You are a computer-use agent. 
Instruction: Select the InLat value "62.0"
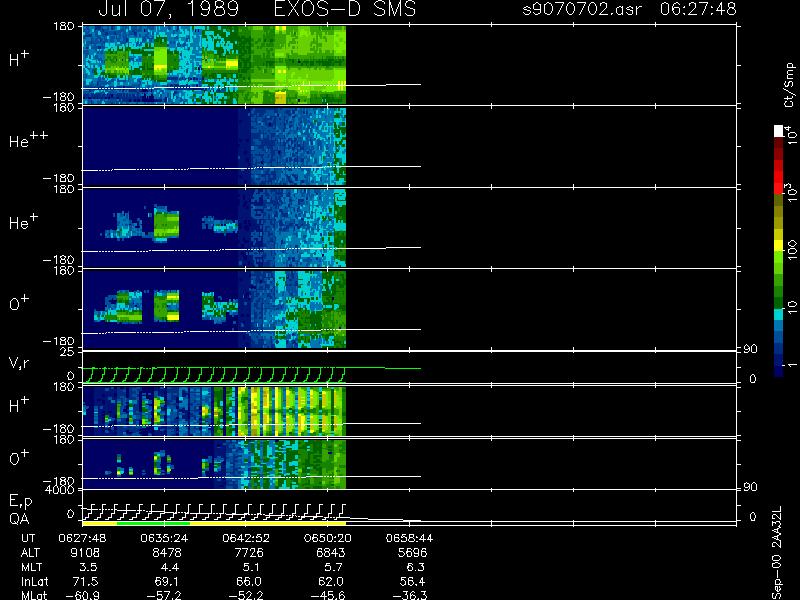330,581
